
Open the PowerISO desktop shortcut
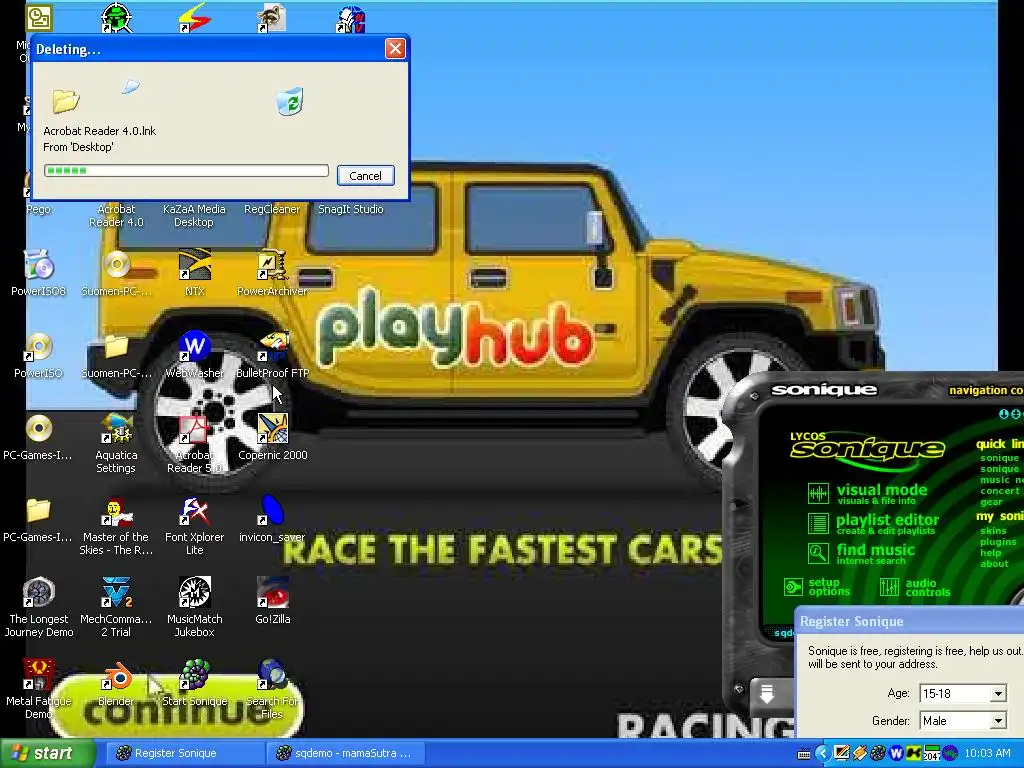[x=39, y=355]
